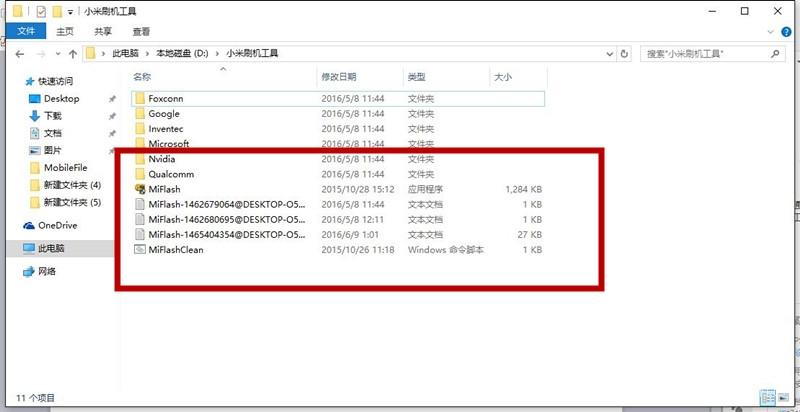
Task: Select the Foxconn folder
Action: point(338,98)
